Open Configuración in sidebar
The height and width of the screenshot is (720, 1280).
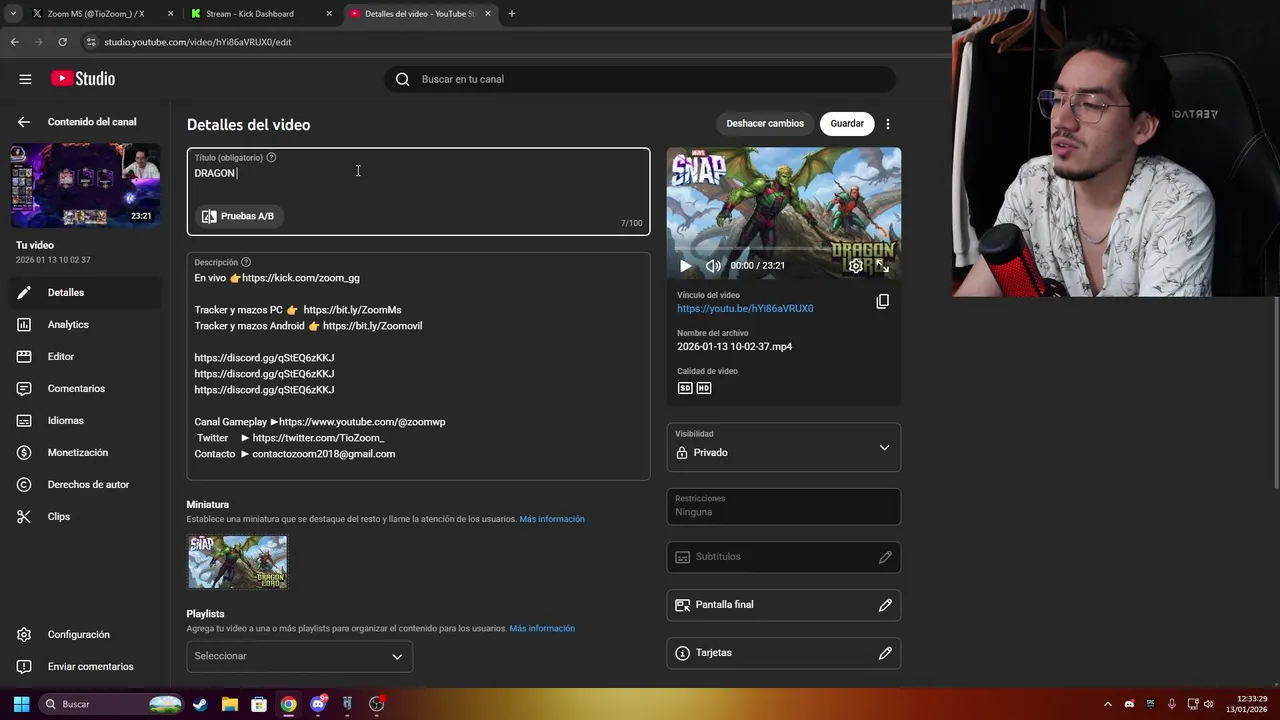click(85, 635)
